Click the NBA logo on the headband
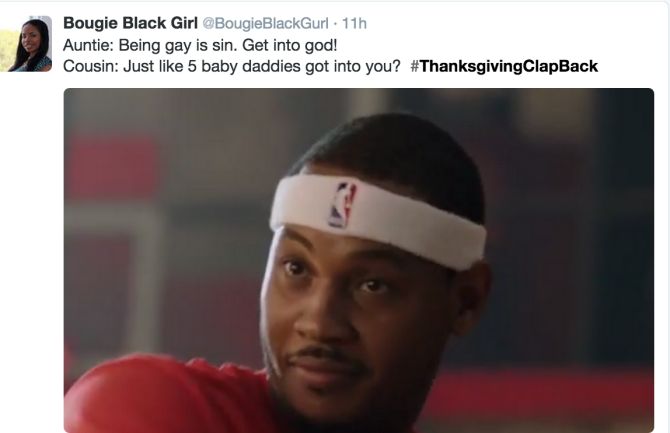Image resolution: width=670 pixels, height=433 pixels. 342,204
